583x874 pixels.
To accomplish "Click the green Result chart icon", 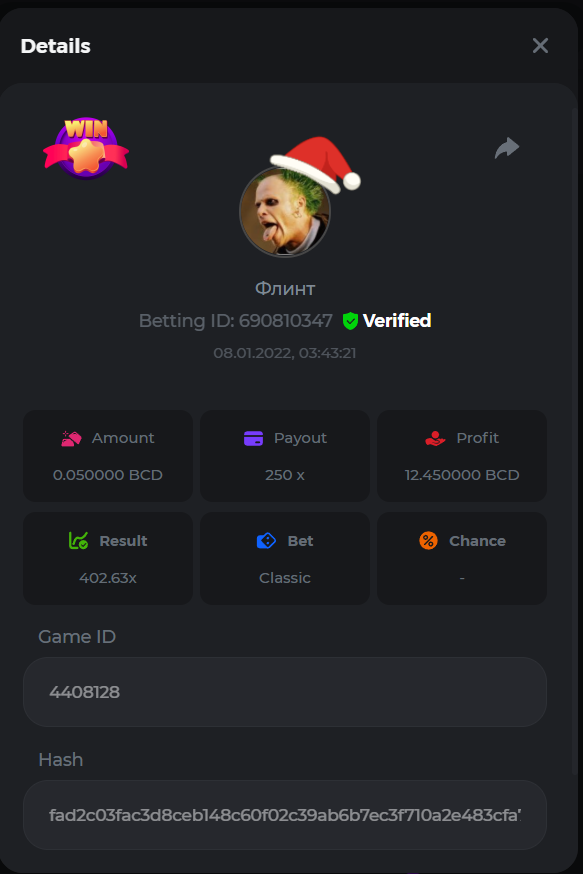I will click(x=79, y=541).
